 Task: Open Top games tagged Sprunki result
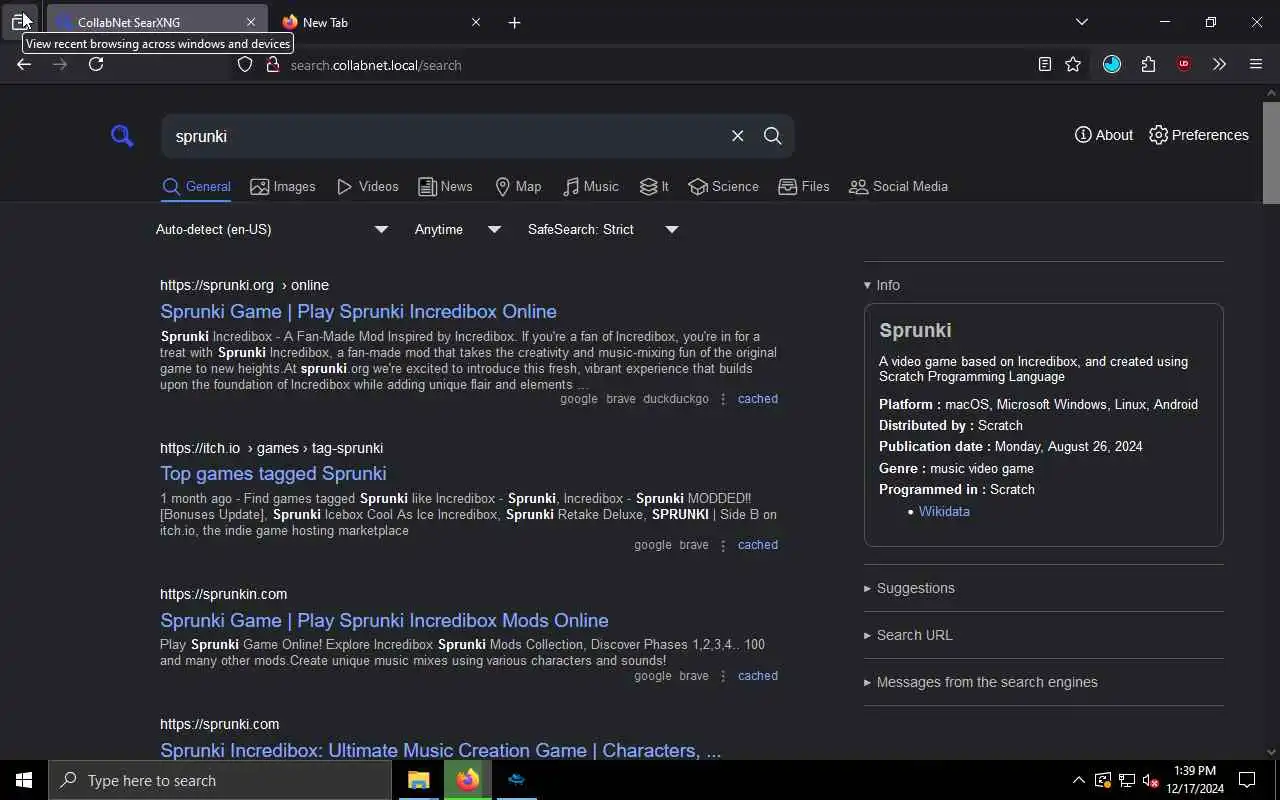[x=273, y=473]
